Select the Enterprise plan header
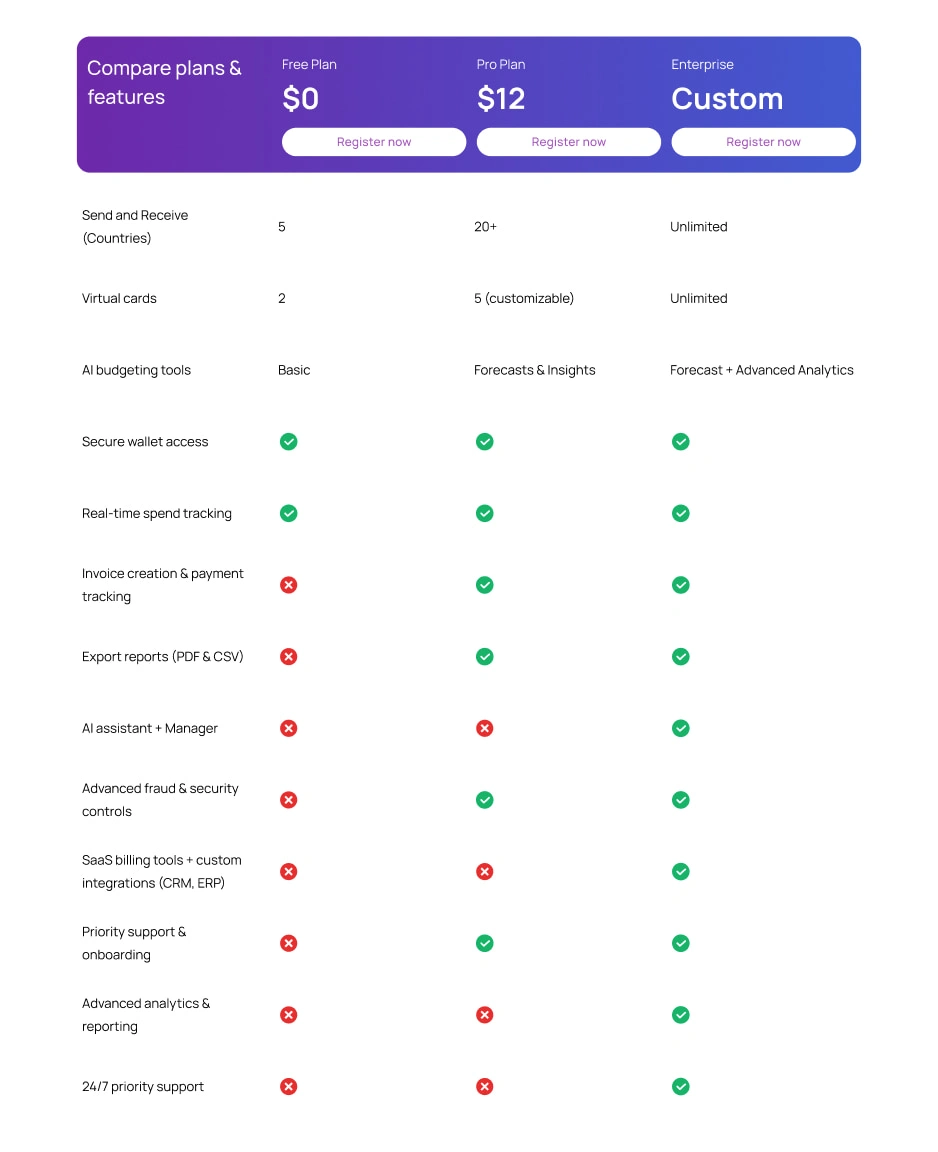 click(702, 64)
